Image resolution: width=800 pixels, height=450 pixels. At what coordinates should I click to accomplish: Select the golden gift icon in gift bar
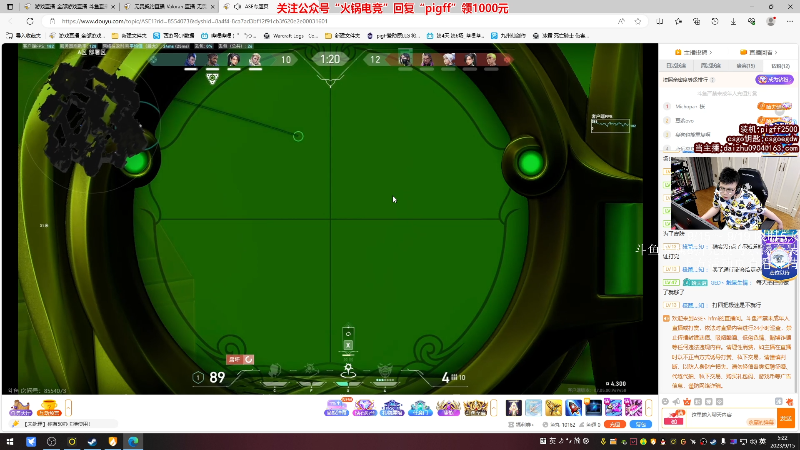(x=554, y=408)
